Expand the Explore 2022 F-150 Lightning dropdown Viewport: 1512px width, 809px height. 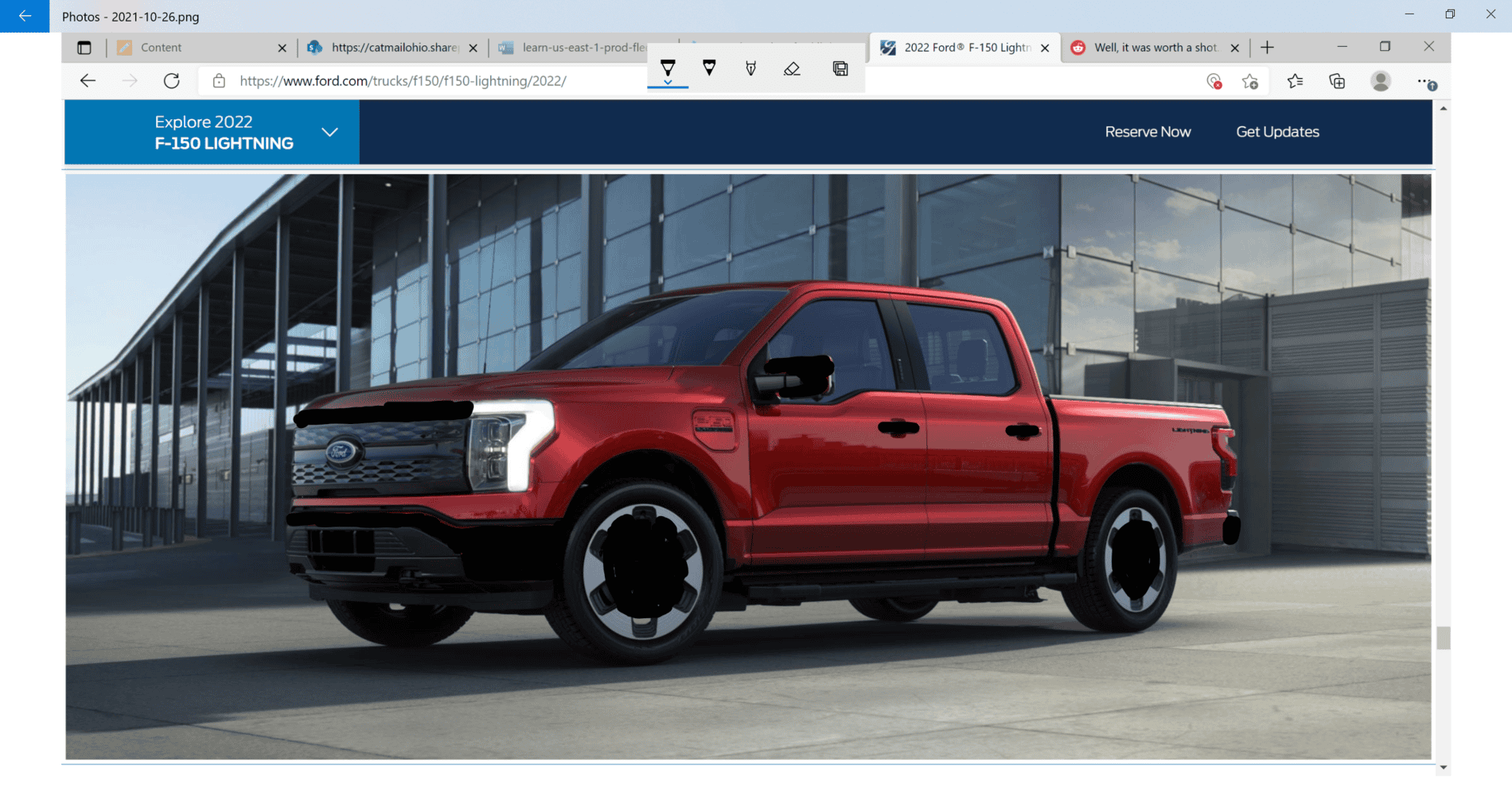212,132
